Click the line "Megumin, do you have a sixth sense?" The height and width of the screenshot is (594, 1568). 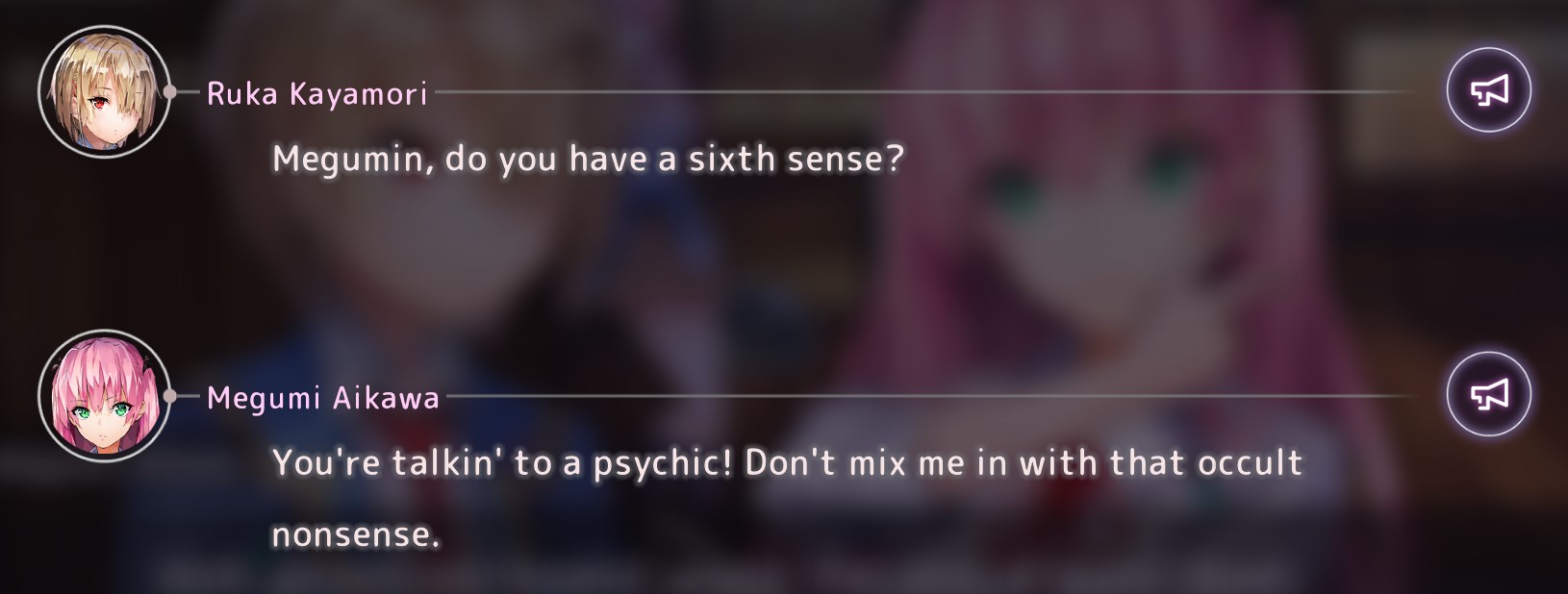(588, 159)
